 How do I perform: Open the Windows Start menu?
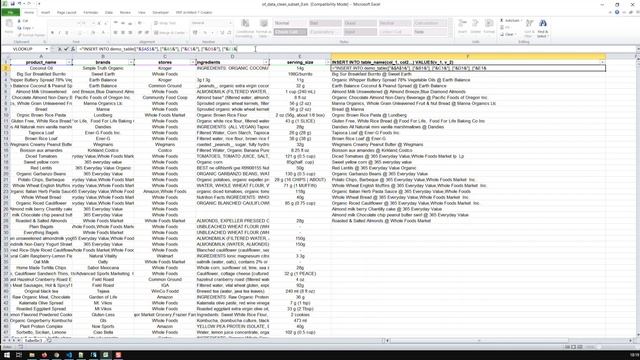pyautogui.click(x=7, y=355)
